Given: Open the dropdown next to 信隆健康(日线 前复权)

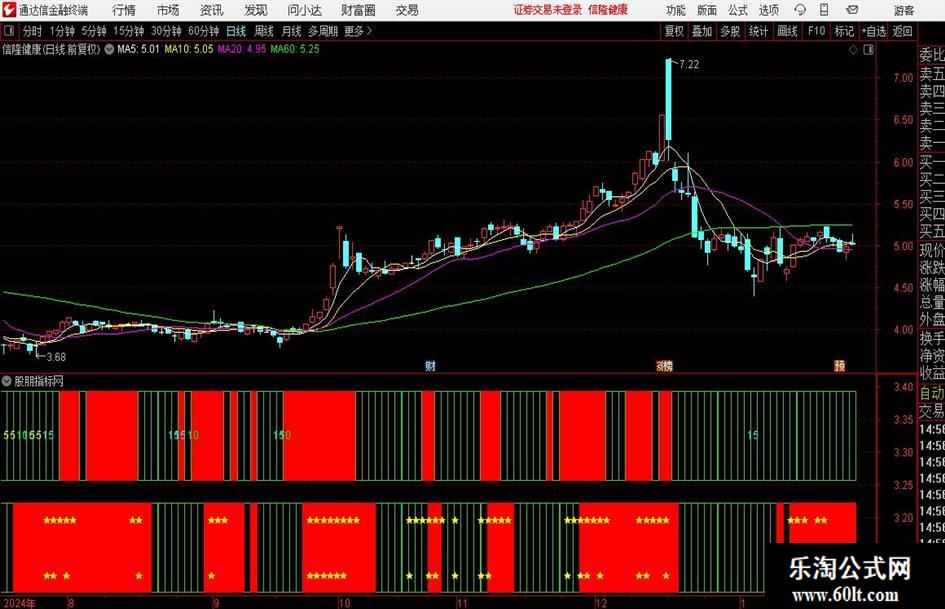Looking at the screenshot, I should point(109,49).
